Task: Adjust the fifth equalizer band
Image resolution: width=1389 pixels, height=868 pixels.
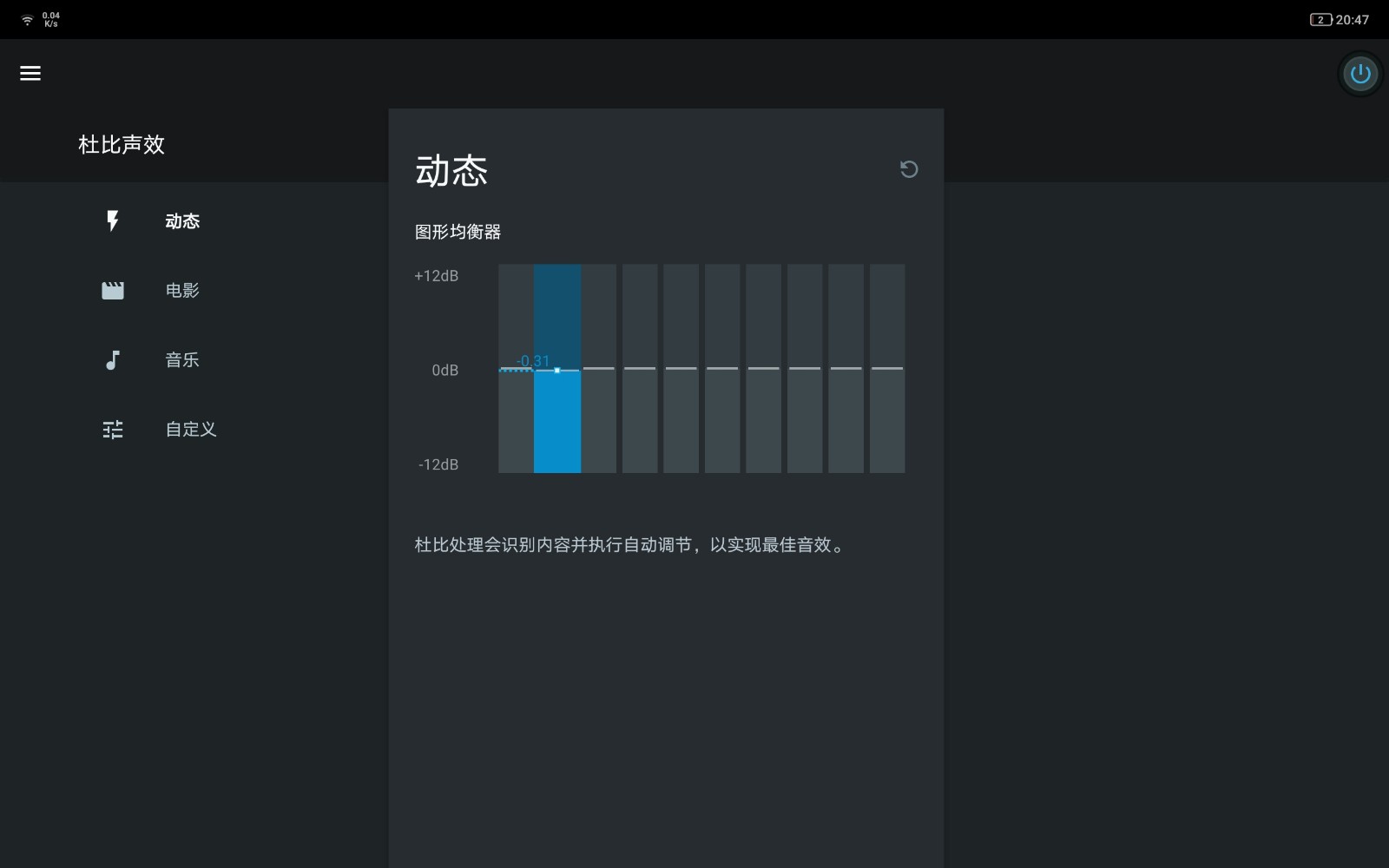Action: (681, 369)
